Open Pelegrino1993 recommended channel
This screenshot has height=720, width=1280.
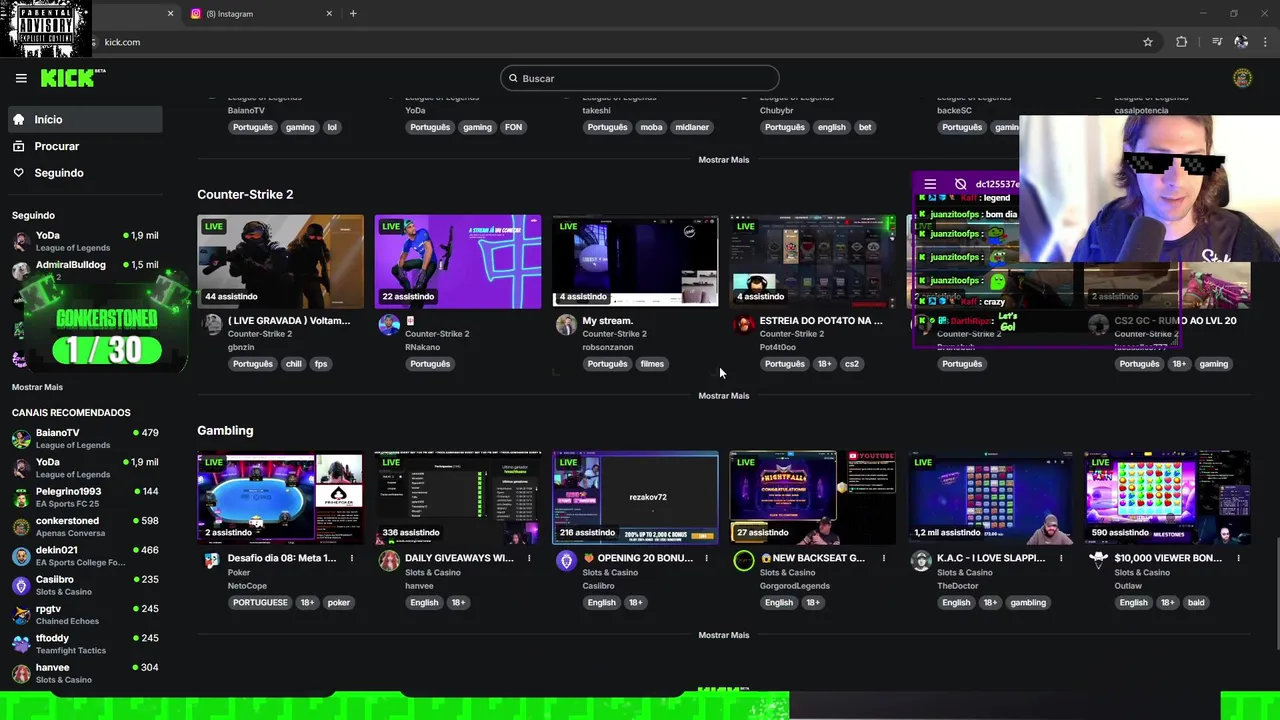point(85,497)
